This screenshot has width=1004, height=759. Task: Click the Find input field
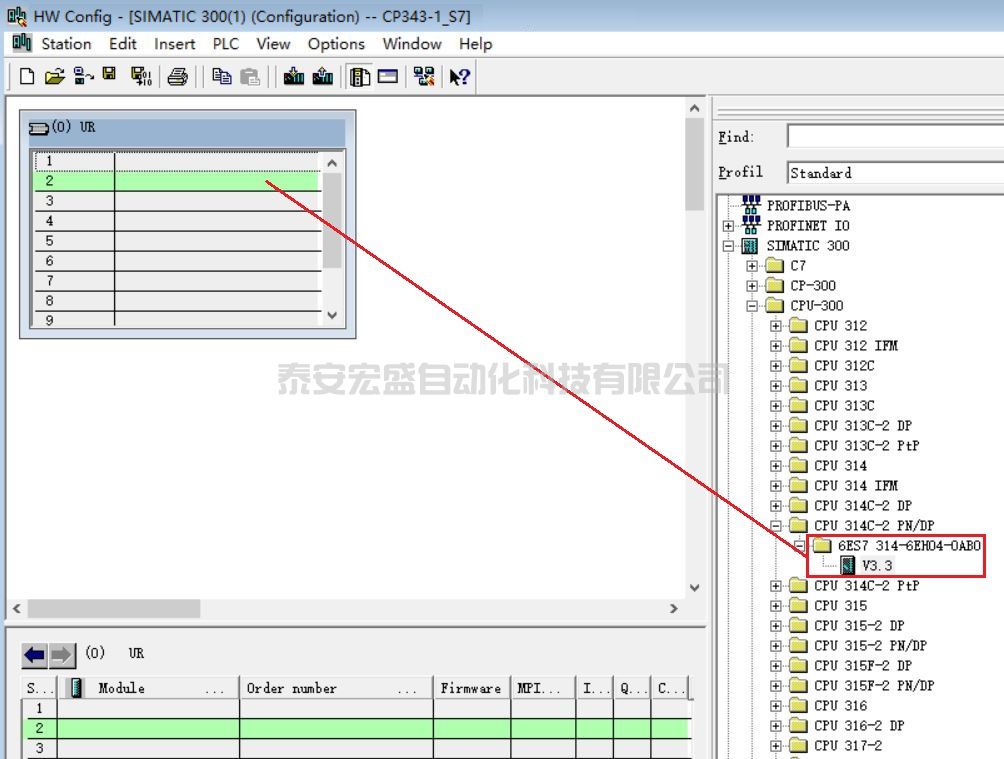[894, 137]
